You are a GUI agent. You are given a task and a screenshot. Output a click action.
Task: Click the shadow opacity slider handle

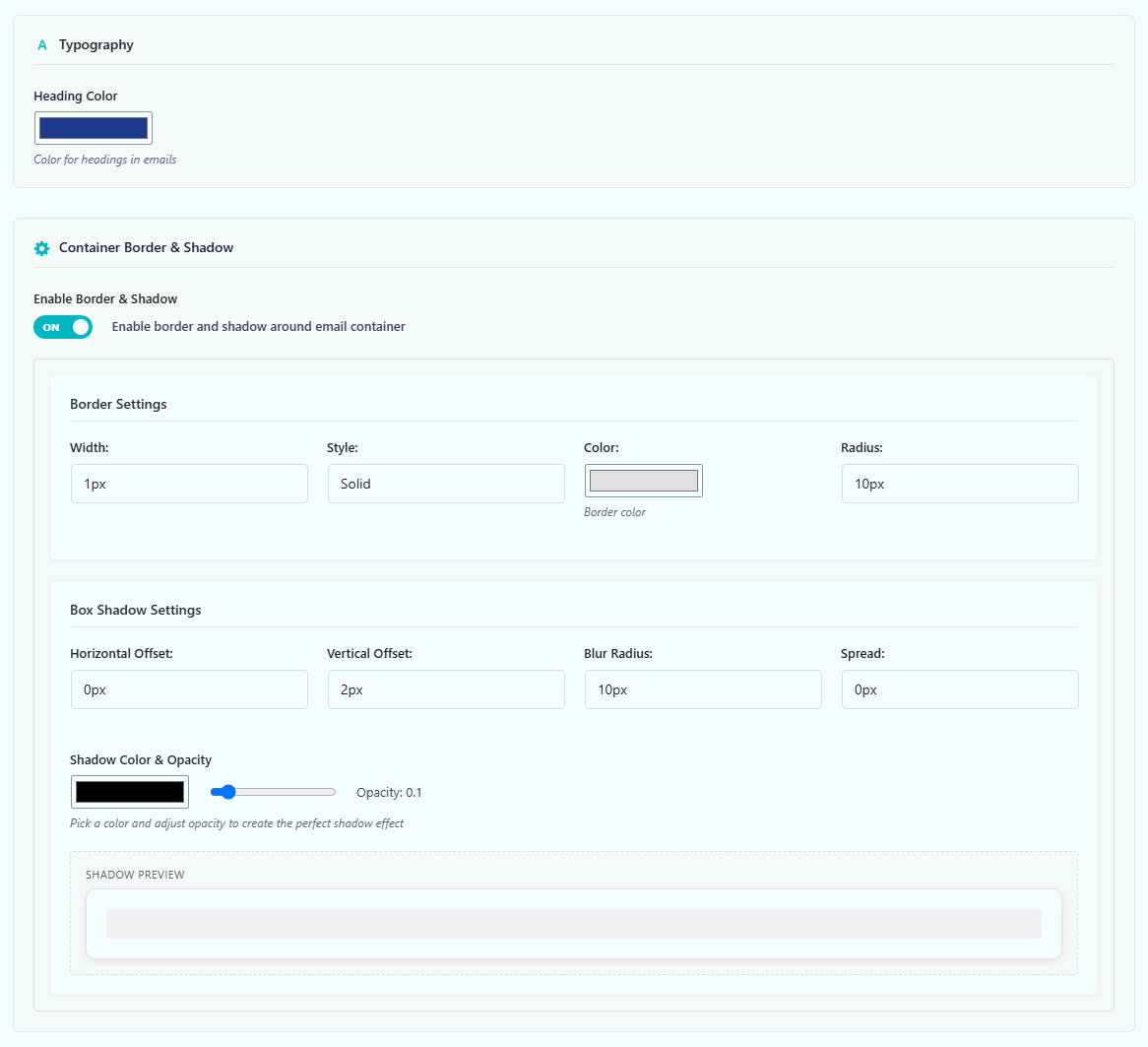coord(228,792)
